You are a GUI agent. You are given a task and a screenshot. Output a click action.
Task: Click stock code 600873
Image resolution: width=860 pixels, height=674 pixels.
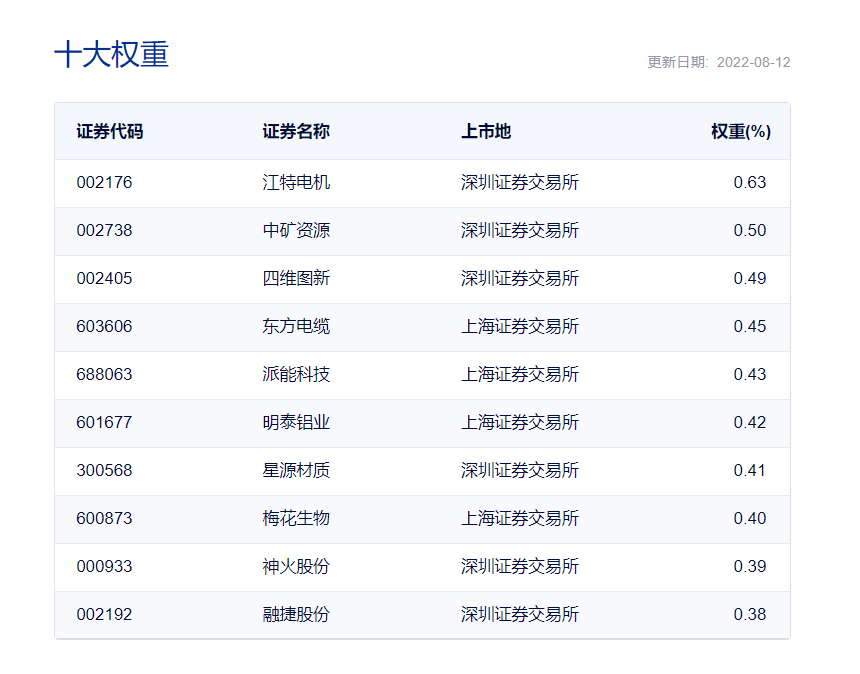(x=104, y=519)
